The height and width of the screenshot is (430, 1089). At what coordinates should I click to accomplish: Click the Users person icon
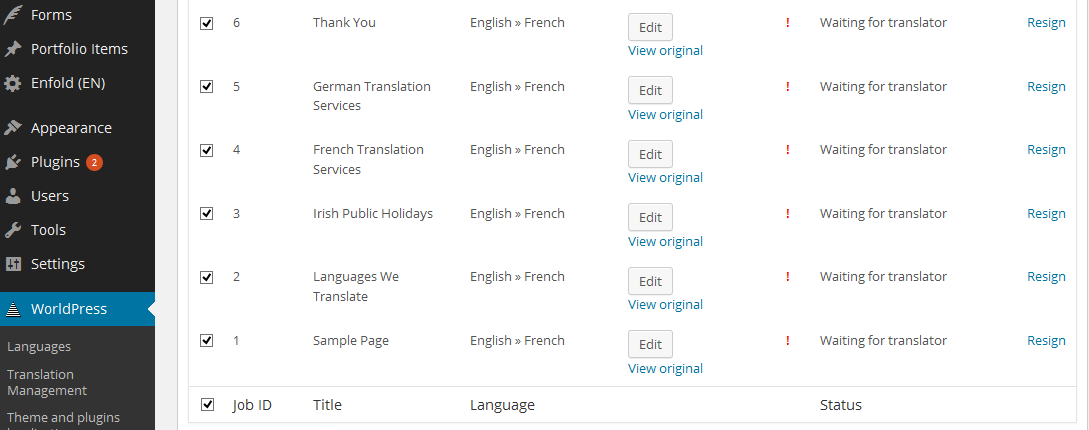coord(13,196)
